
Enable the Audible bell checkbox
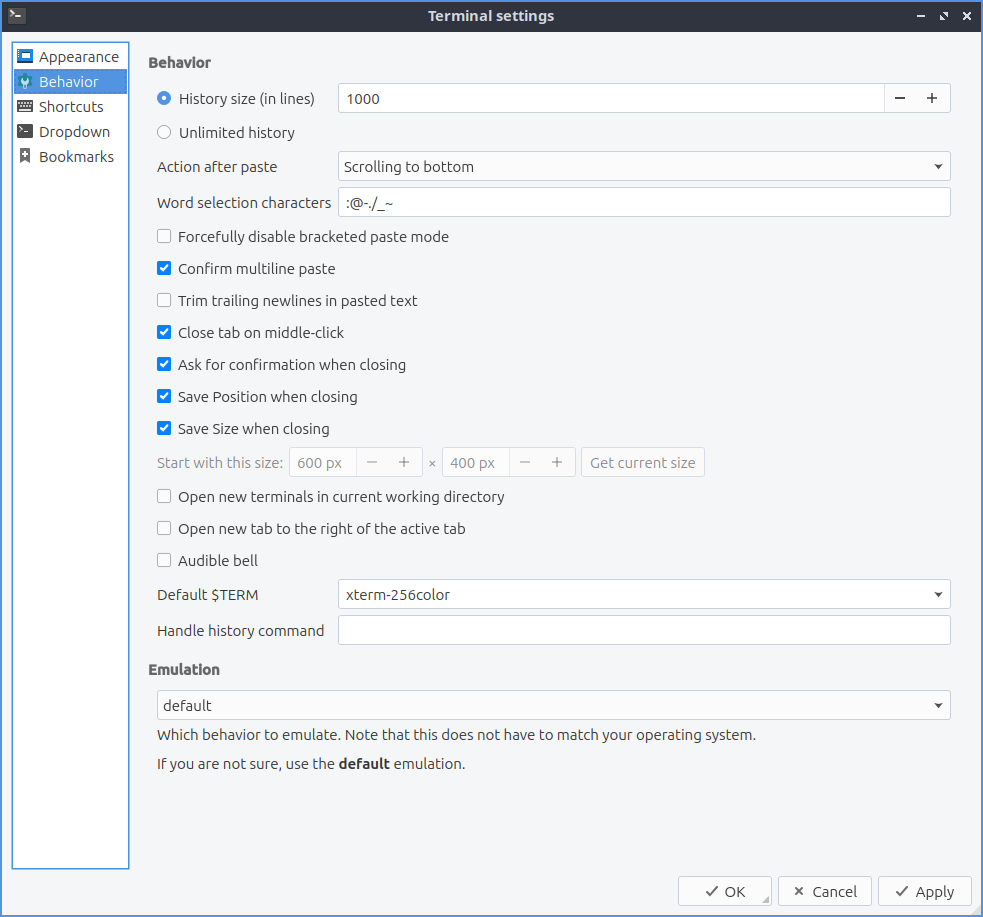165,561
